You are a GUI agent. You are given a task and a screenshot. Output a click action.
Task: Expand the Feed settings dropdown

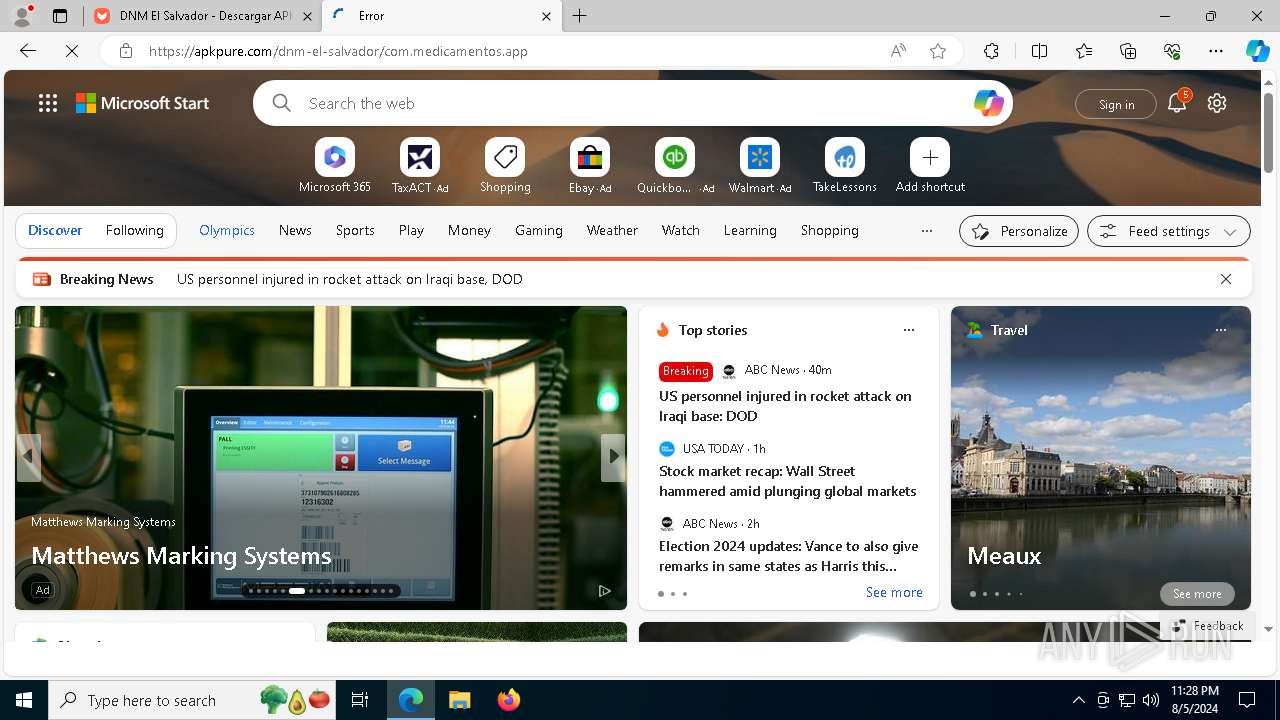[x=1169, y=231]
